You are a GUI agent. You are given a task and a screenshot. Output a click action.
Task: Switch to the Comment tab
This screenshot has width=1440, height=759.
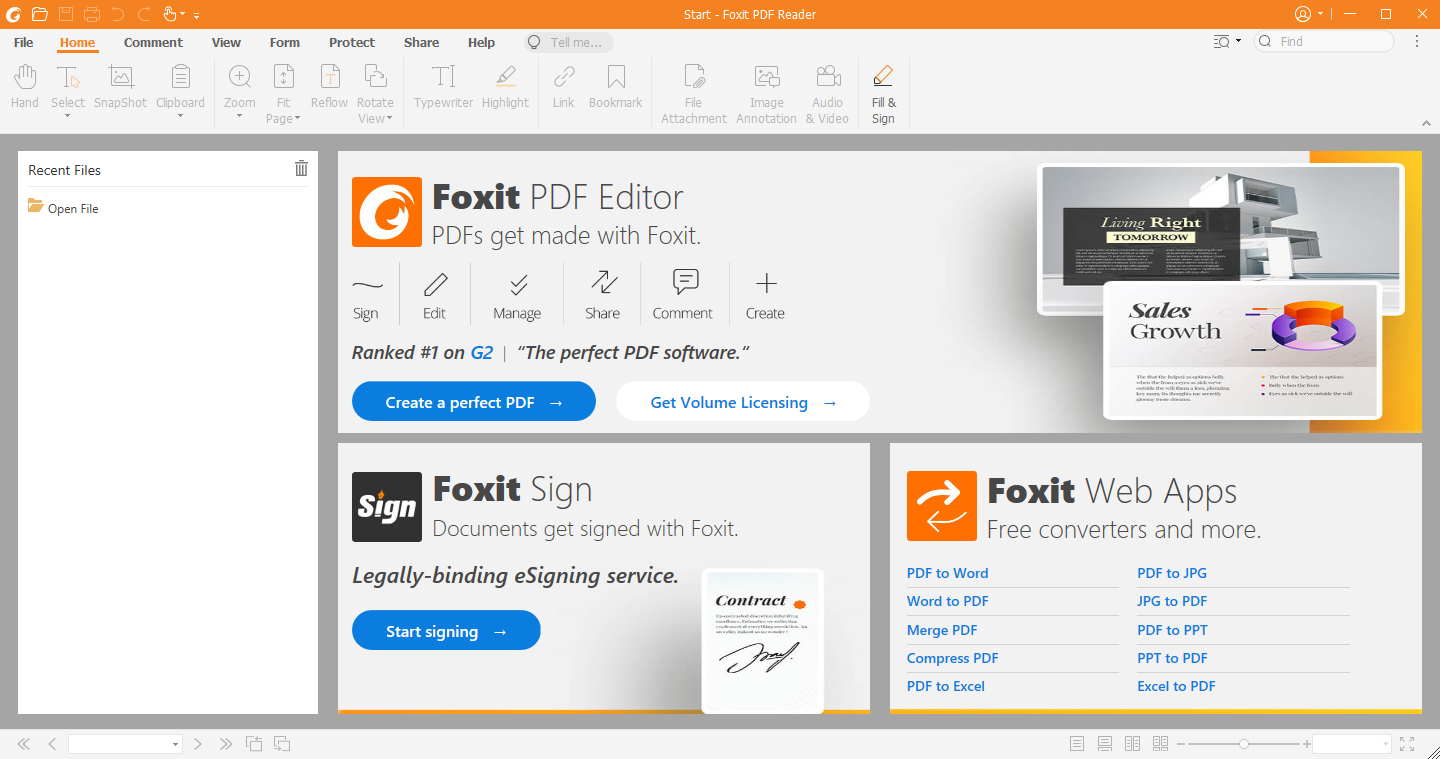point(153,42)
